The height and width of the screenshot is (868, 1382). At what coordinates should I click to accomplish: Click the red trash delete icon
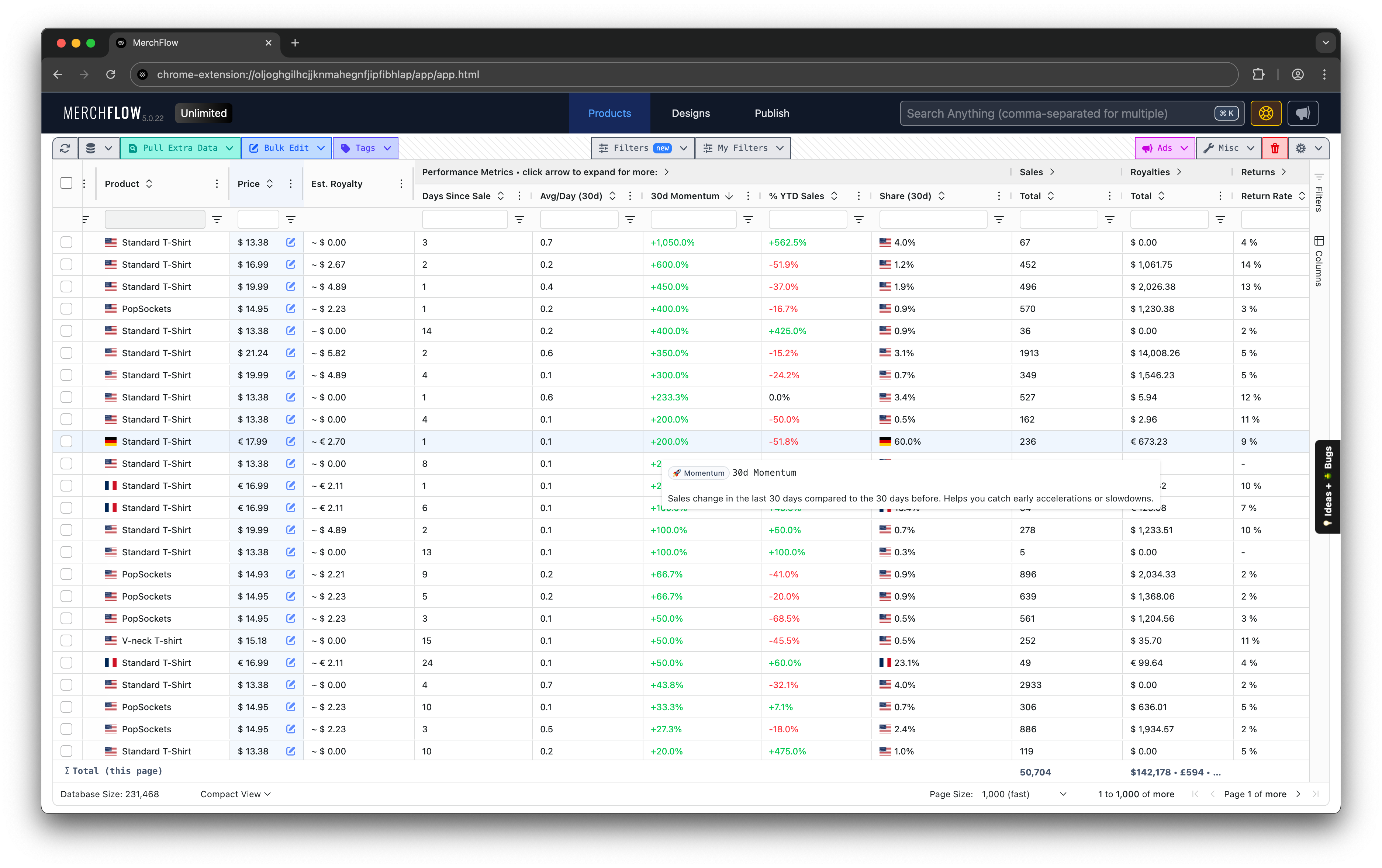pos(1275,148)
